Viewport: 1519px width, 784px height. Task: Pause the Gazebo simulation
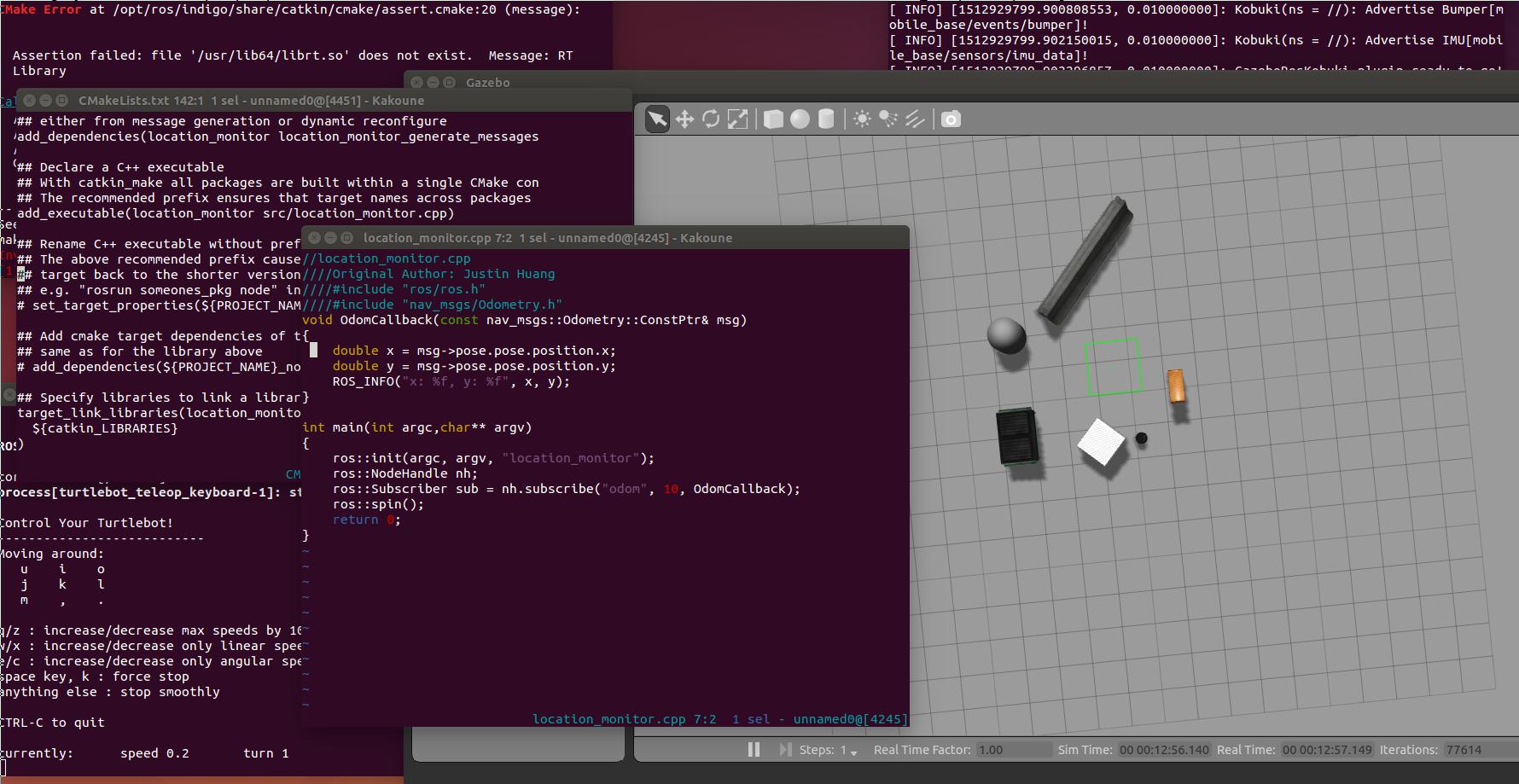(x=754, y=750)
